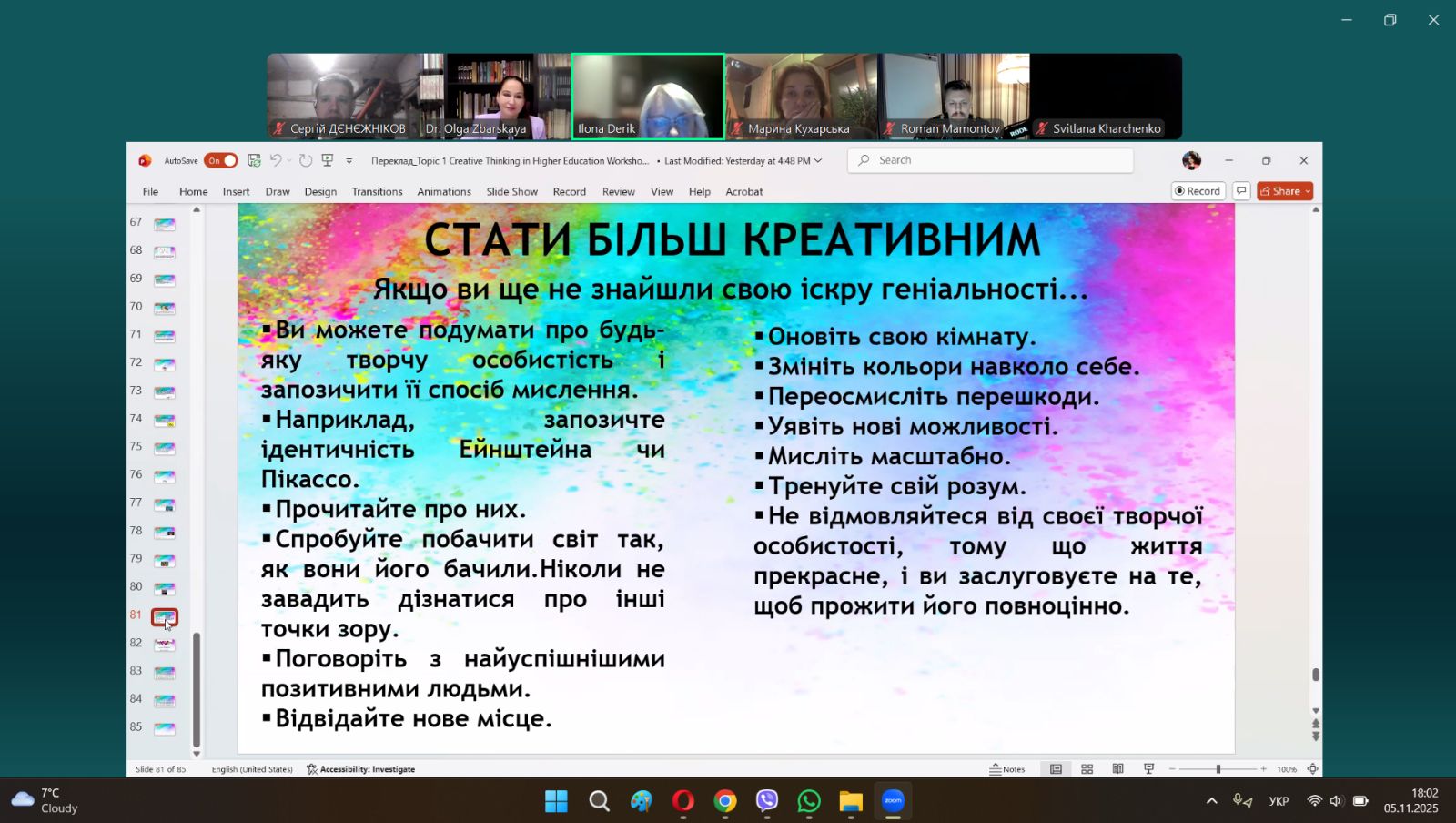1456x823 pixels.
Task: Open Reading View from status bar
Action: pyautogui.click(x=1117, y=769)
